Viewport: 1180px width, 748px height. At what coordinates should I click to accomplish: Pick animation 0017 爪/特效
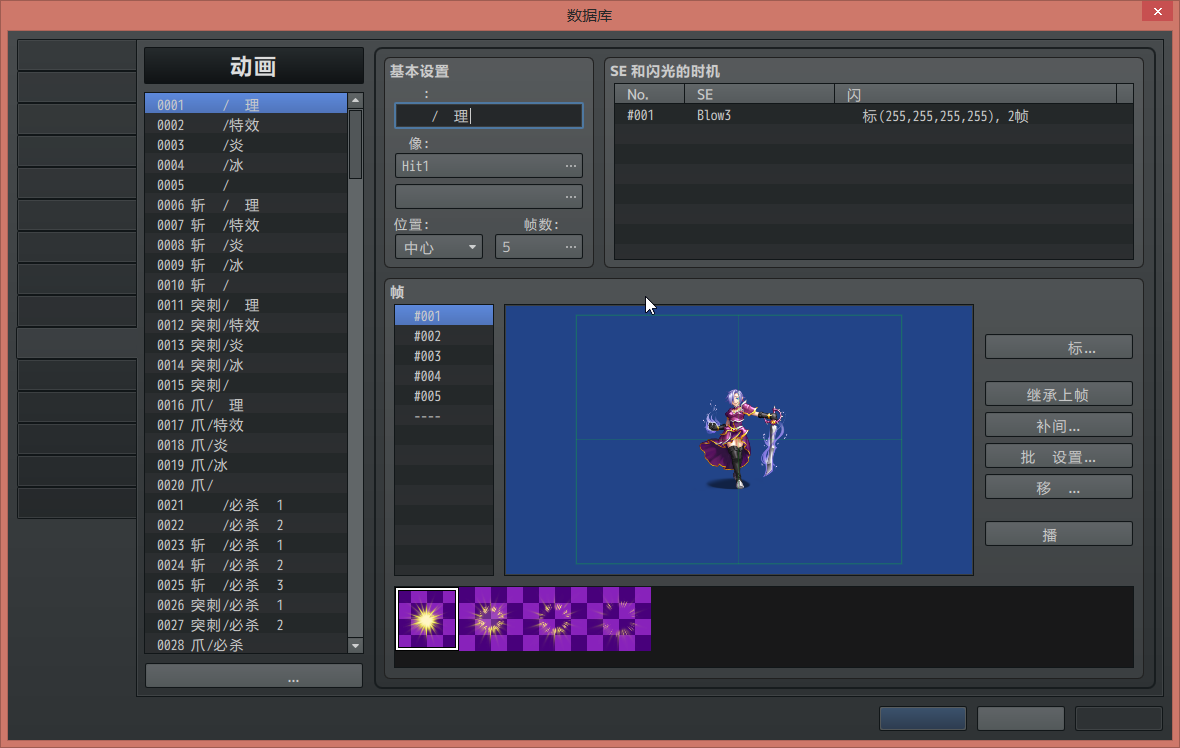click(x=246, y=425)
